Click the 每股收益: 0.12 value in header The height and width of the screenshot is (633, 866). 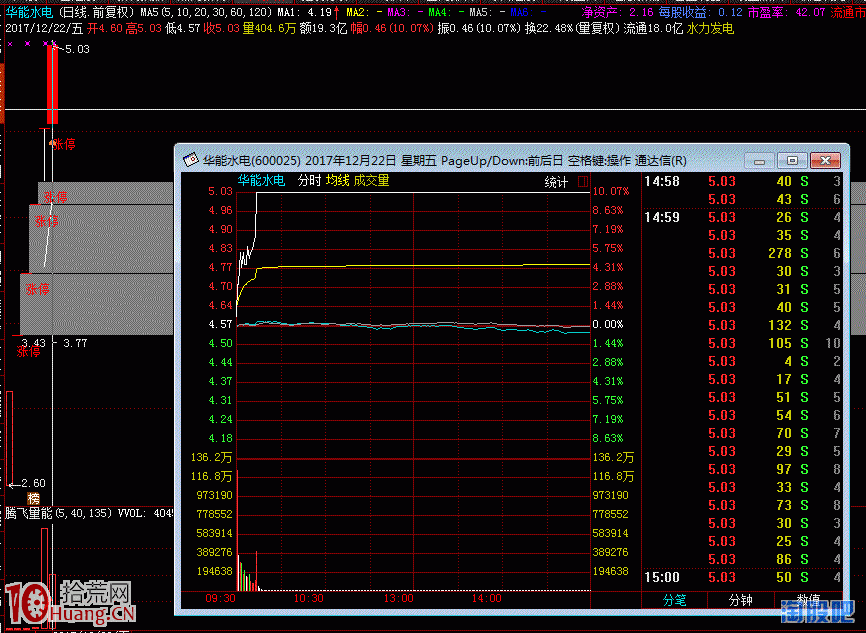pos(700,12)
